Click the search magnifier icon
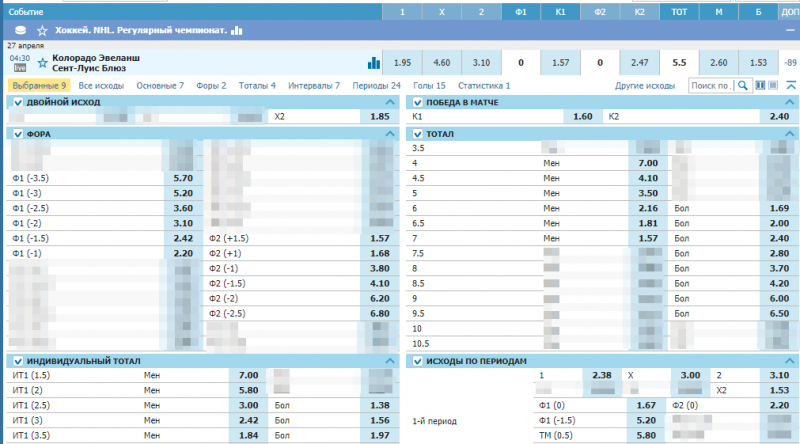This screenshot has width=800, height=444. coord(743,86)
